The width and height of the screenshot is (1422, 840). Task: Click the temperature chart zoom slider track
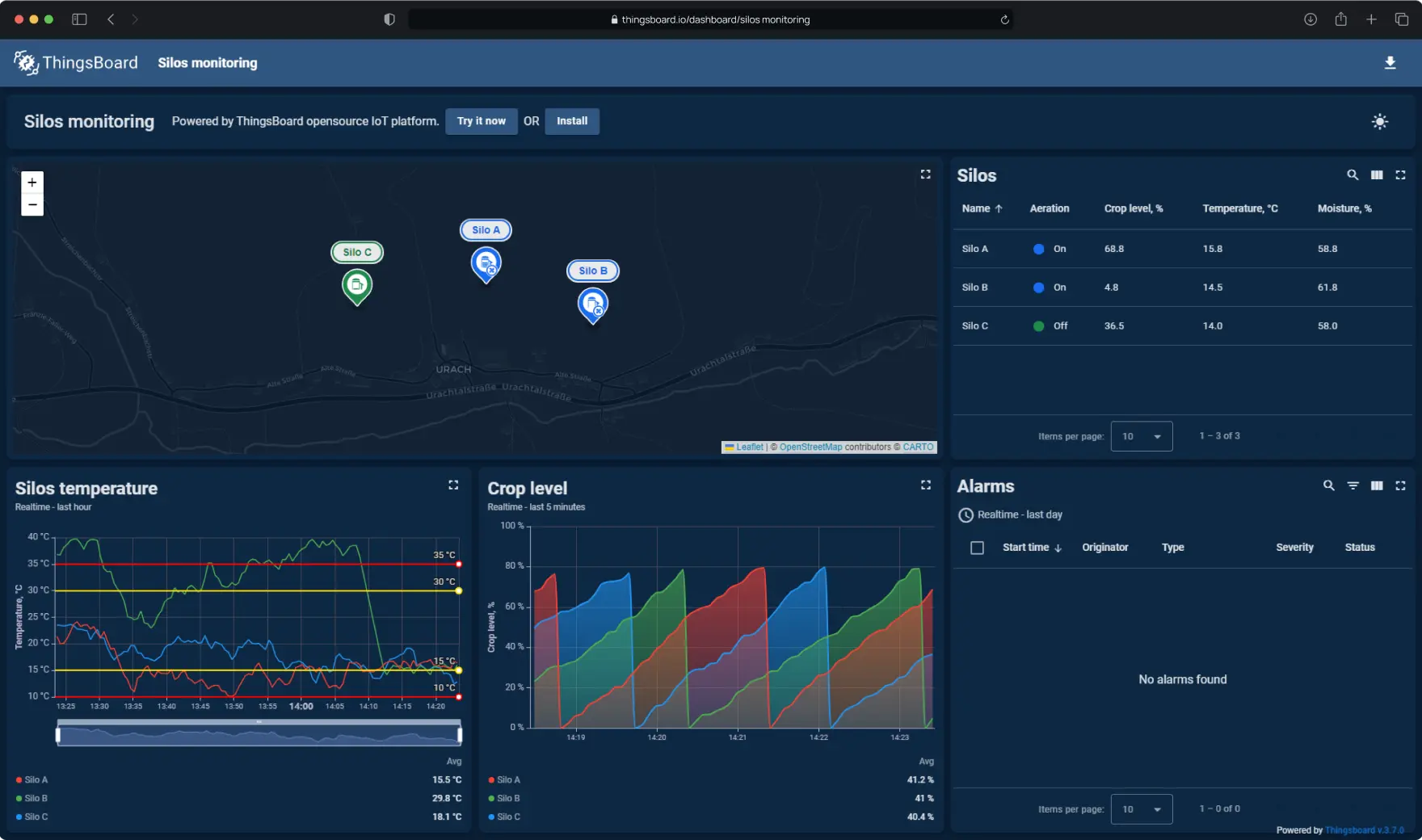[259, 735]
